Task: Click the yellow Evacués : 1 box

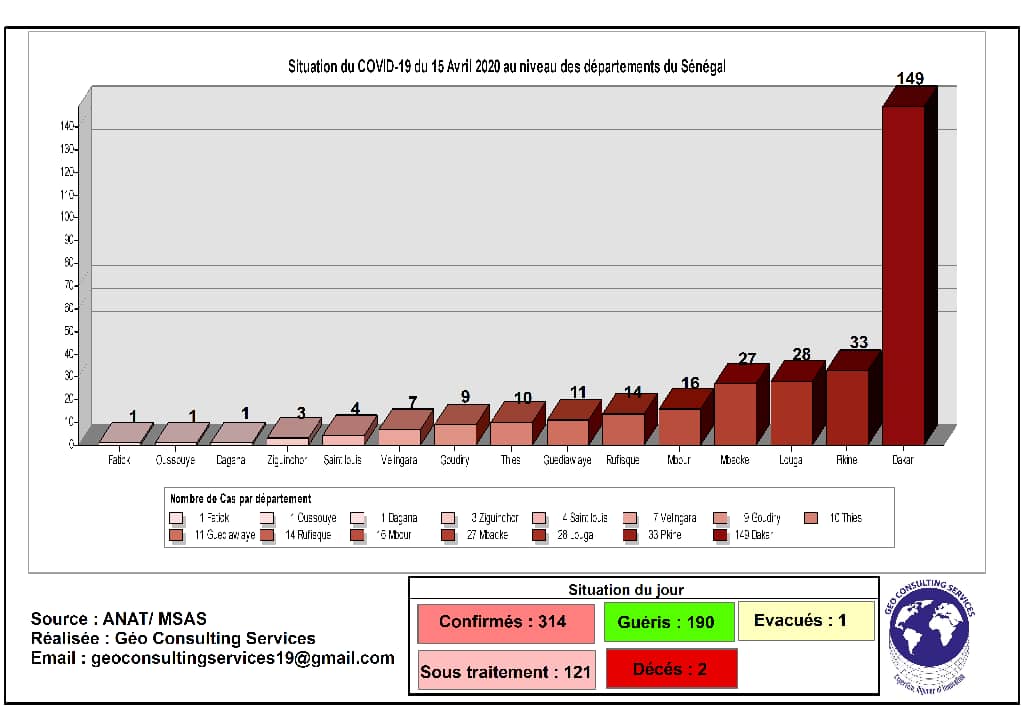Action: pos(806,621)
